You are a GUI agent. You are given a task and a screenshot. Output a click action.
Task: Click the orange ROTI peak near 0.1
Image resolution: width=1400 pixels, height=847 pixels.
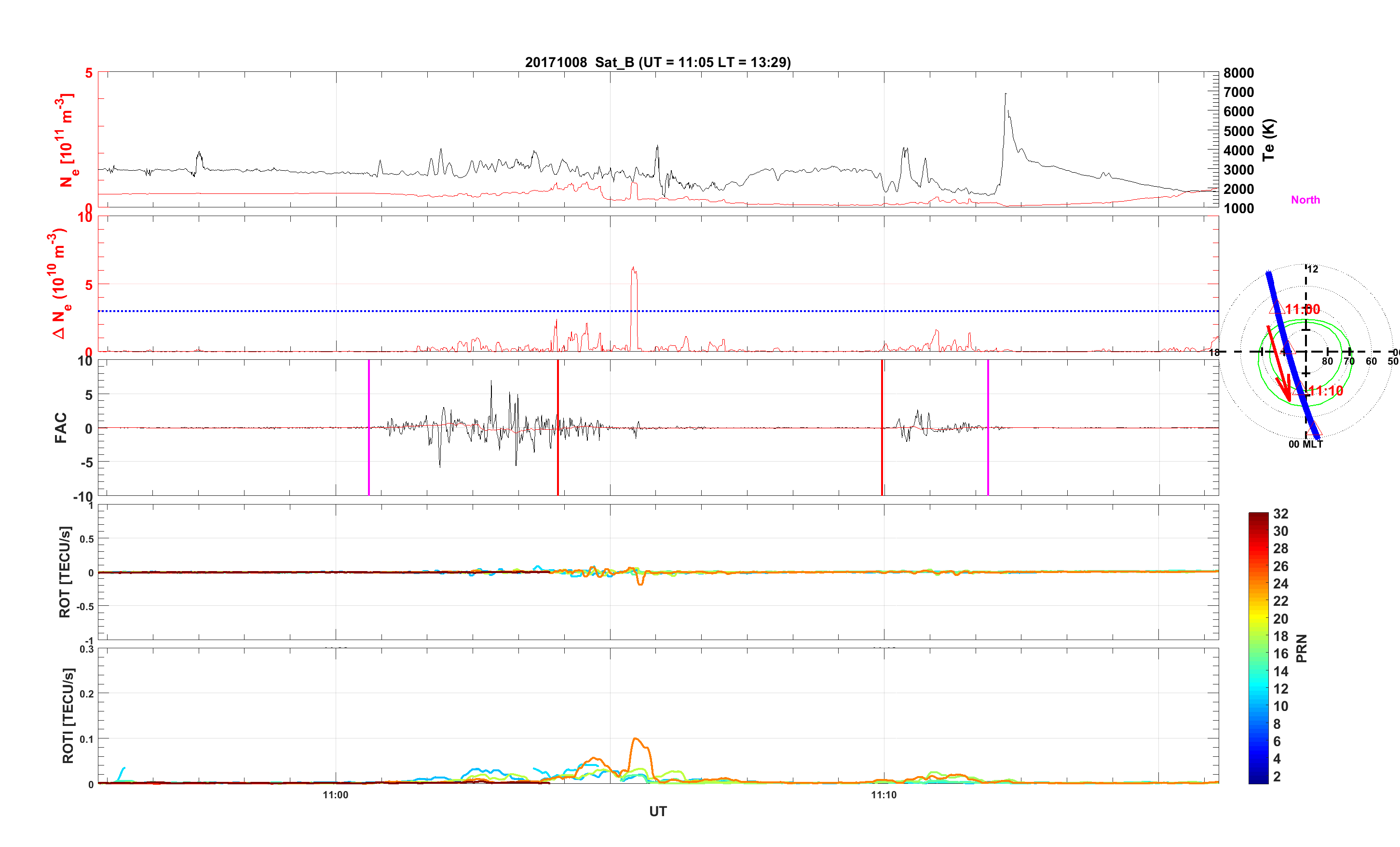pyautogui.click(x=636, y=739)
